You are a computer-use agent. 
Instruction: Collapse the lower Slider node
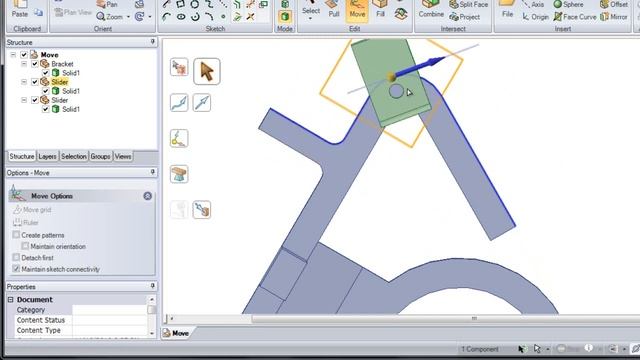(x=24, y=100)
